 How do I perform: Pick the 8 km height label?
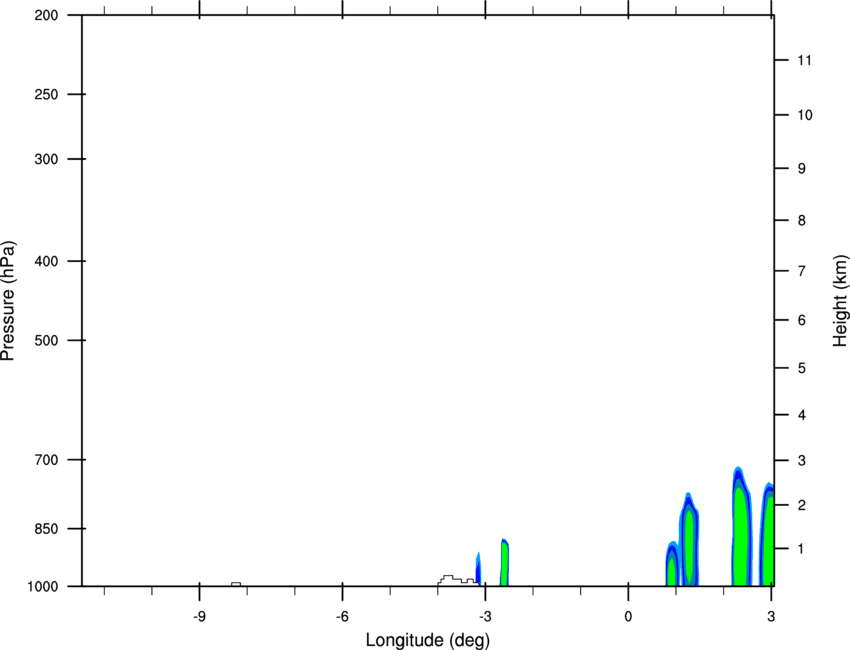(801, 221)
